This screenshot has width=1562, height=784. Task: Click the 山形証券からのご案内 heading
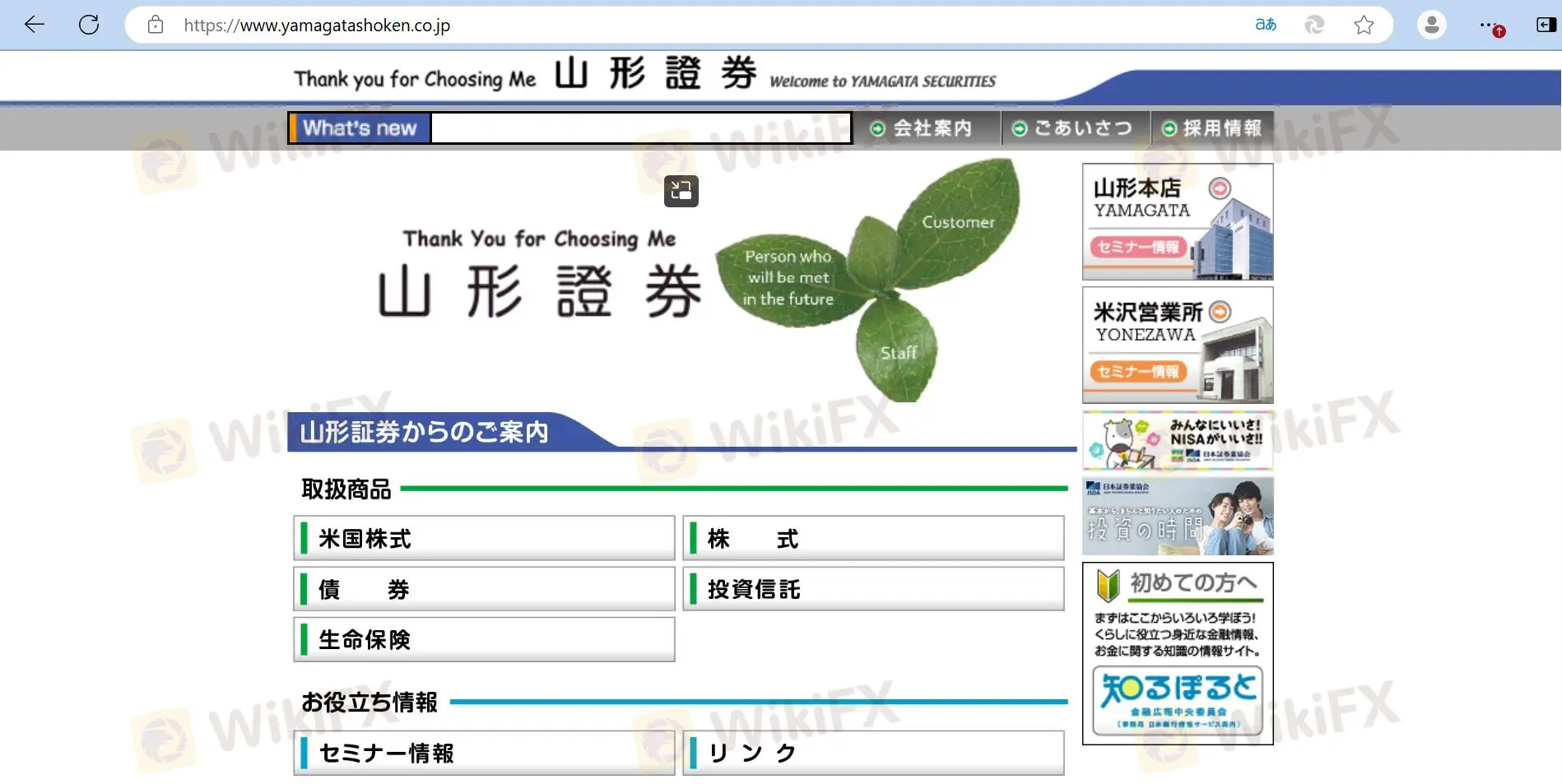click(424, 432)
